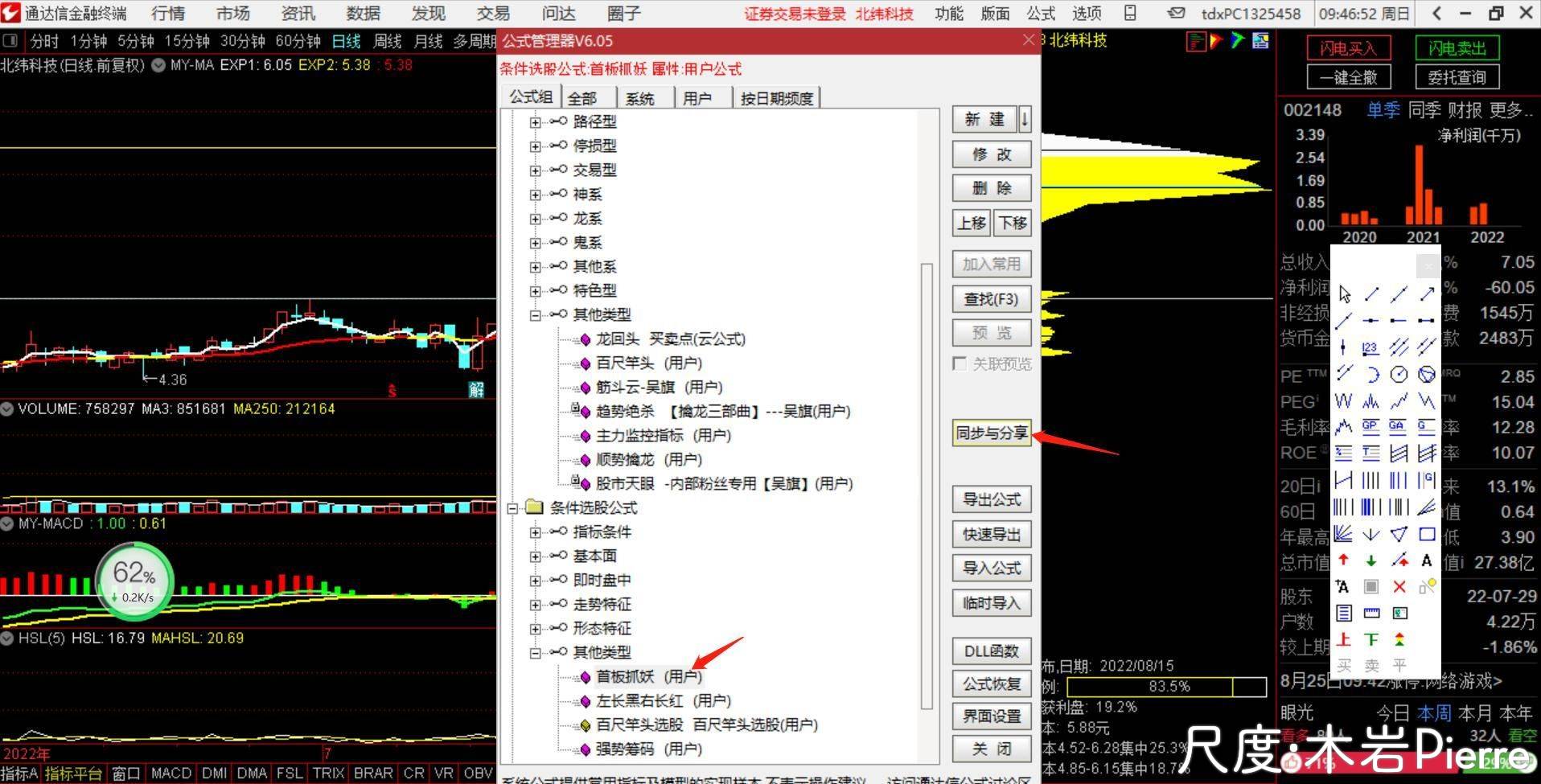1541x784 pixels.
Task: Select the text annotation tool (A)
Action: (1426, 560)
